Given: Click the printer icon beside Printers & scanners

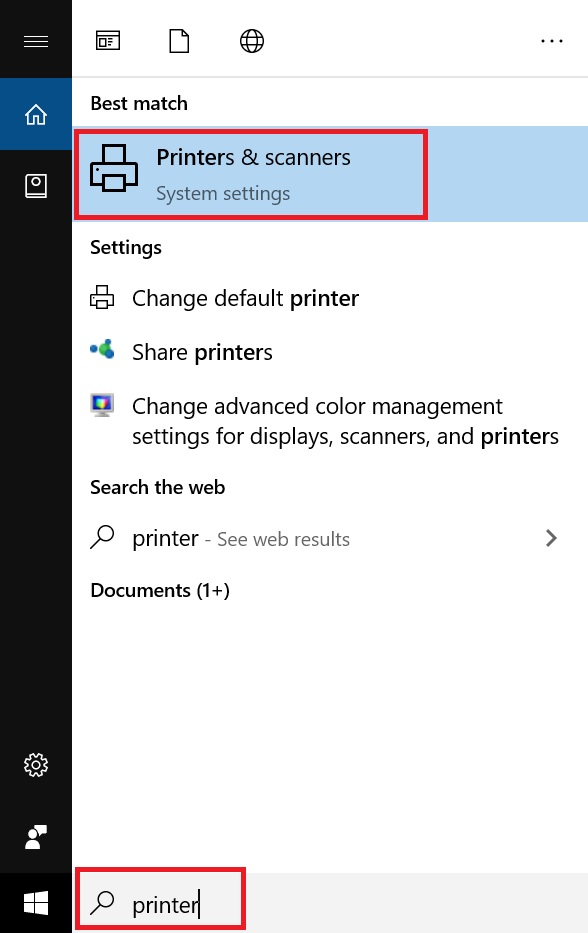Looking at the screenshot, I should (114, 168).
